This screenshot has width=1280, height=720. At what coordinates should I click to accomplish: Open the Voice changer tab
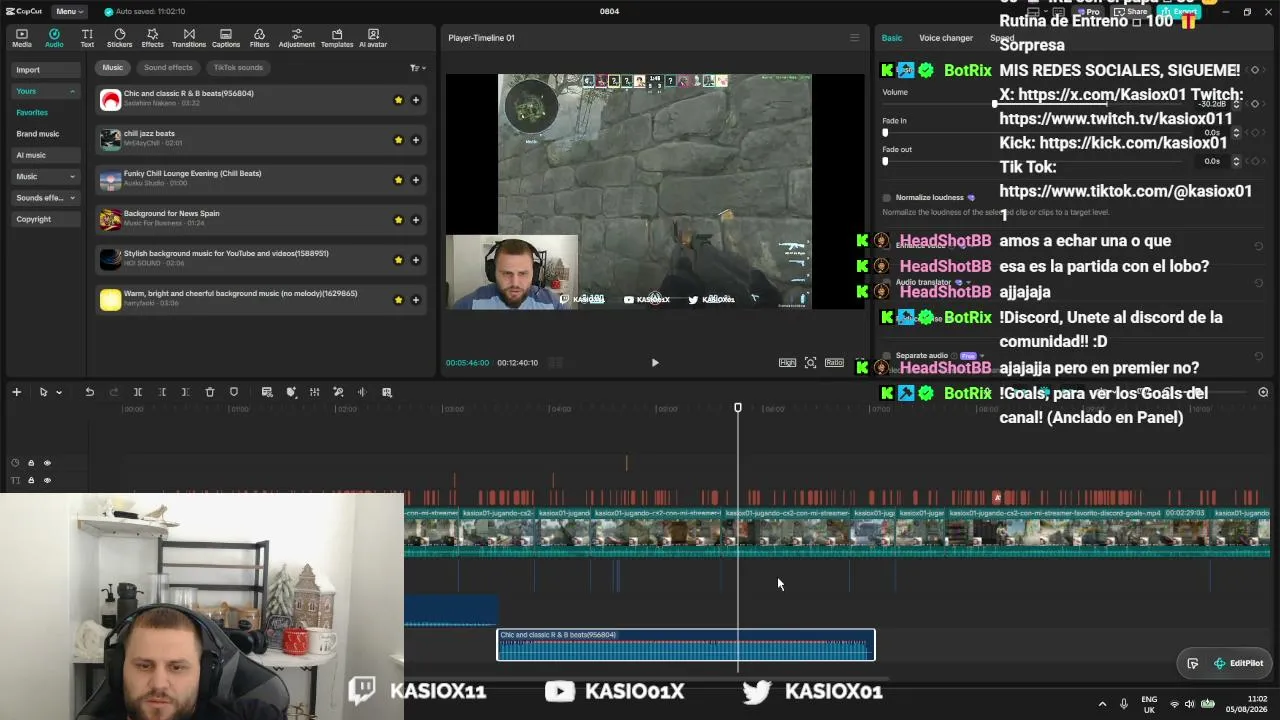[x=946, y=38]
